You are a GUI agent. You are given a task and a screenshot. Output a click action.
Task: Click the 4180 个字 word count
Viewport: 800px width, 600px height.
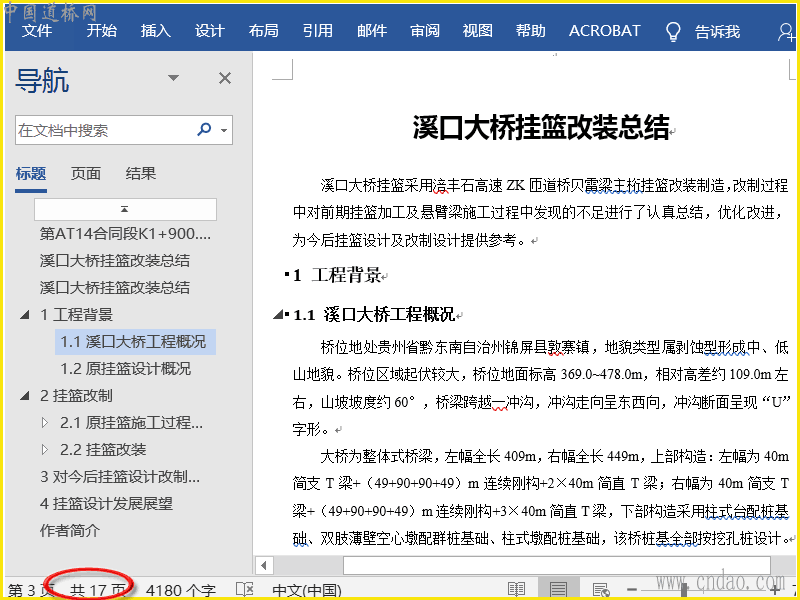click(x=181, y=591)
